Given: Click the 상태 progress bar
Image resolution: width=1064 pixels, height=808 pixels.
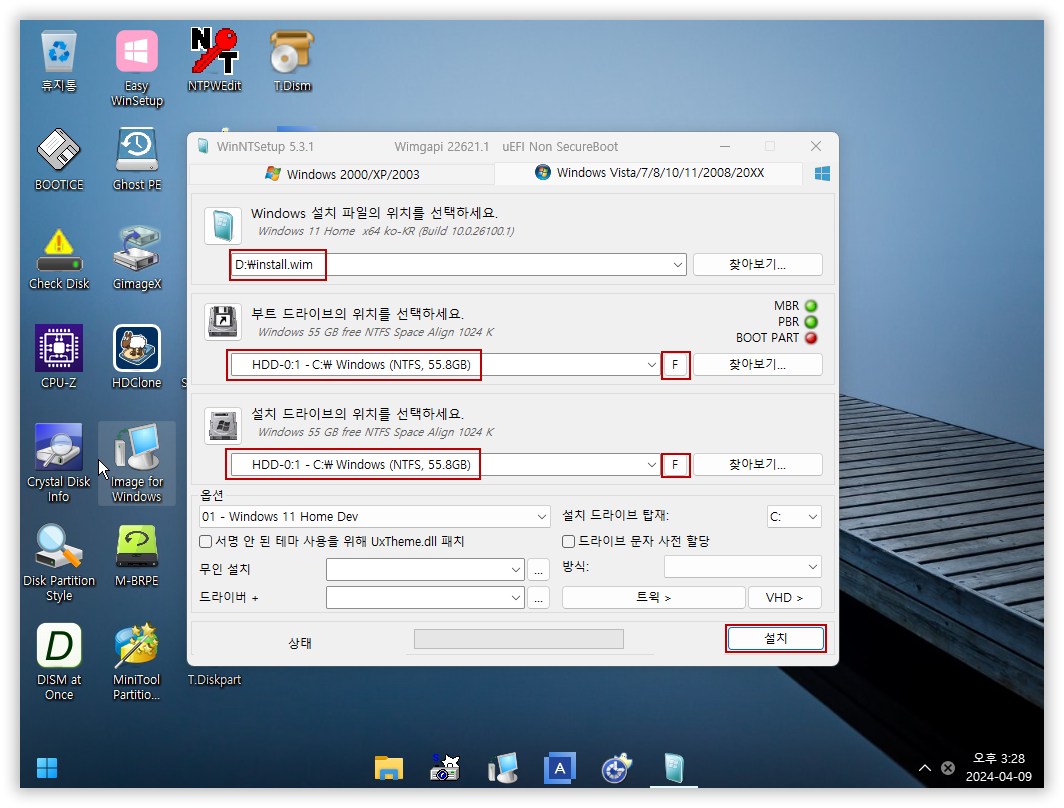Looking at the screenshot, I should [518, 639].
